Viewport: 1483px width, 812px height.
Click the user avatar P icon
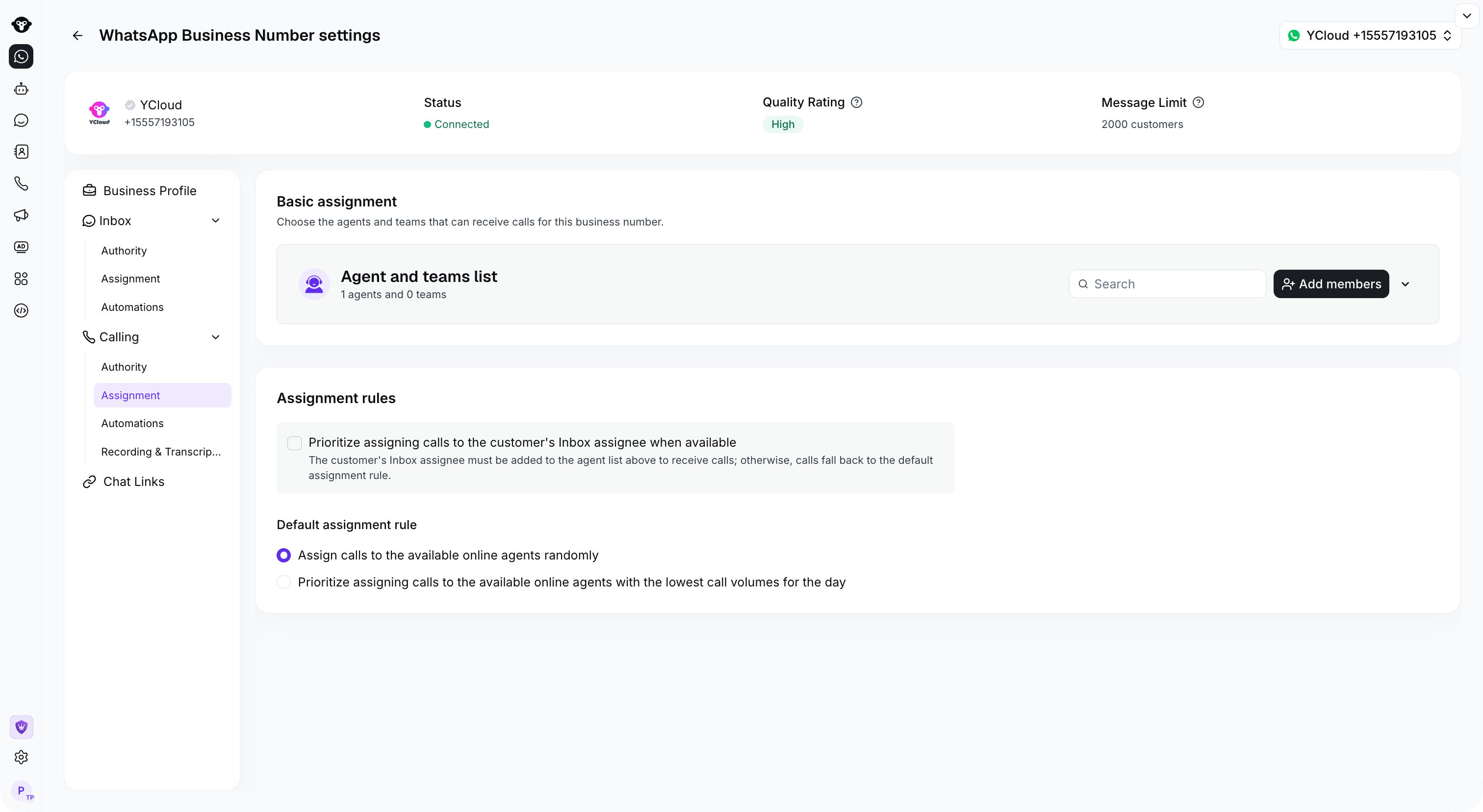point(22,791)
